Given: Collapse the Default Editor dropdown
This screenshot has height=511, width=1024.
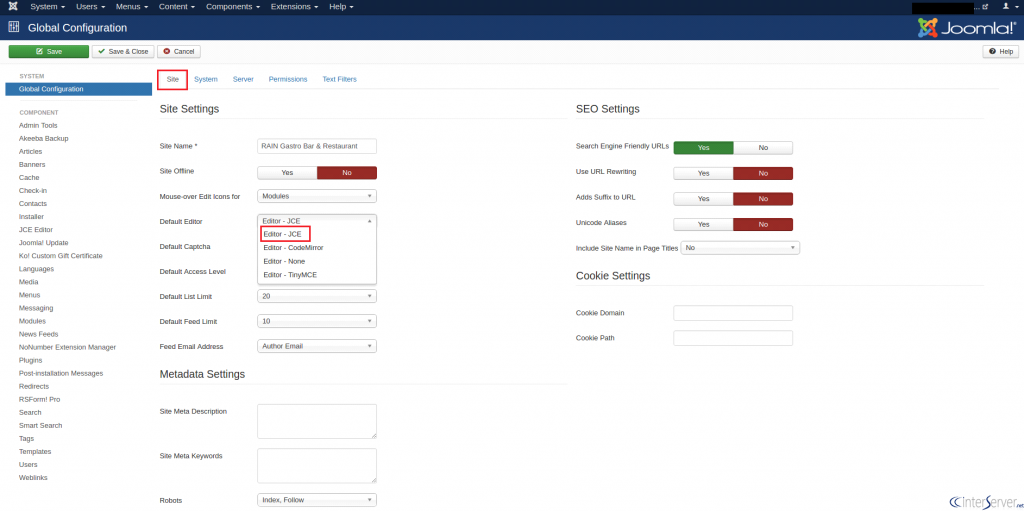Looking at the screenshot, I should [317, 221].
